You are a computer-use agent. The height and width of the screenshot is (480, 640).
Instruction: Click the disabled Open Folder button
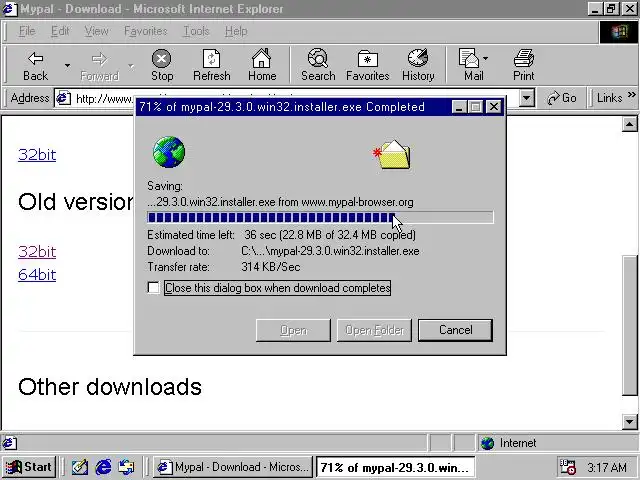coord(374,330)
